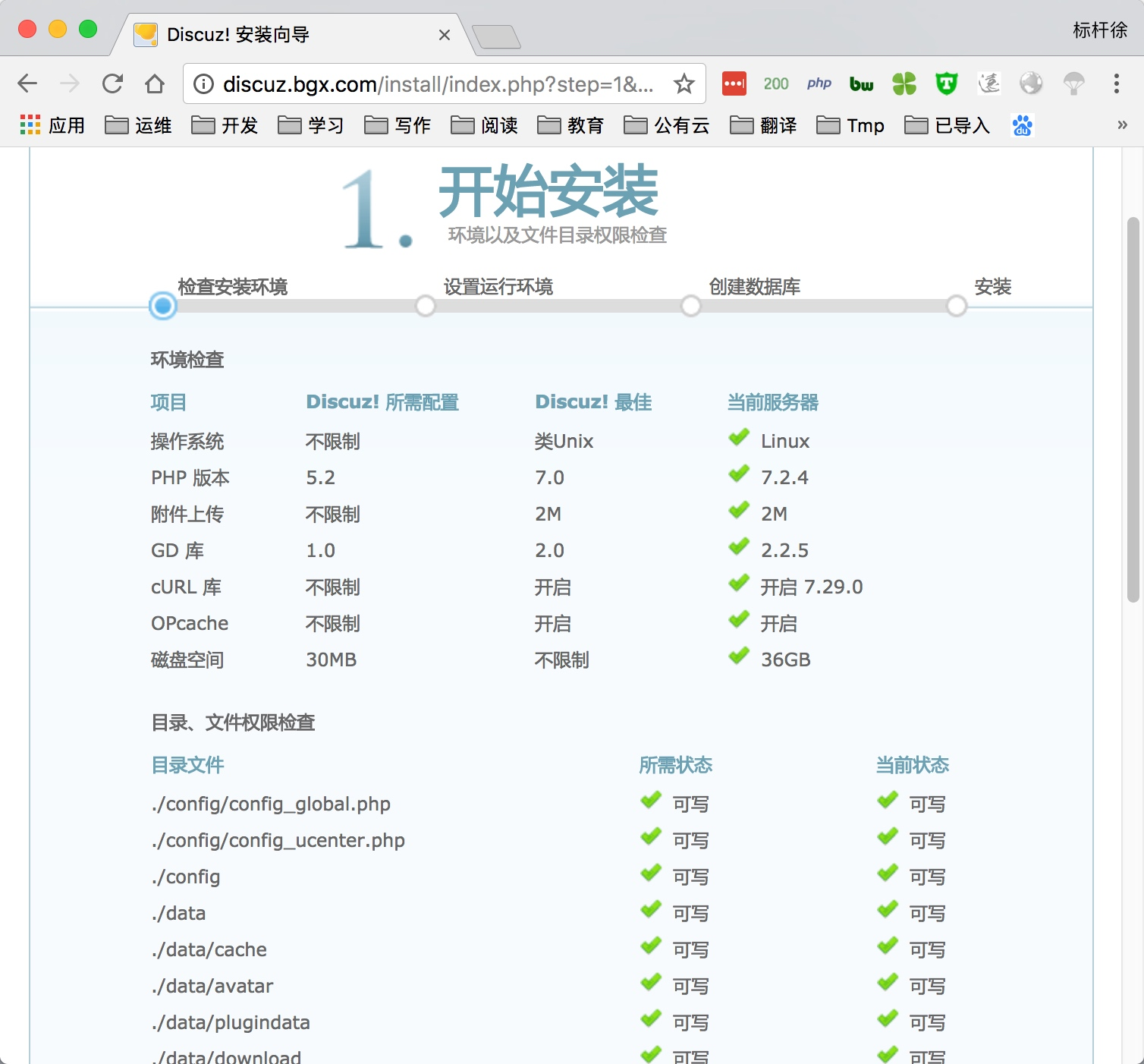Open the 学习 bookmark folder
The width and height of the screenshot is (1144, 1064).
(x=312, y=125)
